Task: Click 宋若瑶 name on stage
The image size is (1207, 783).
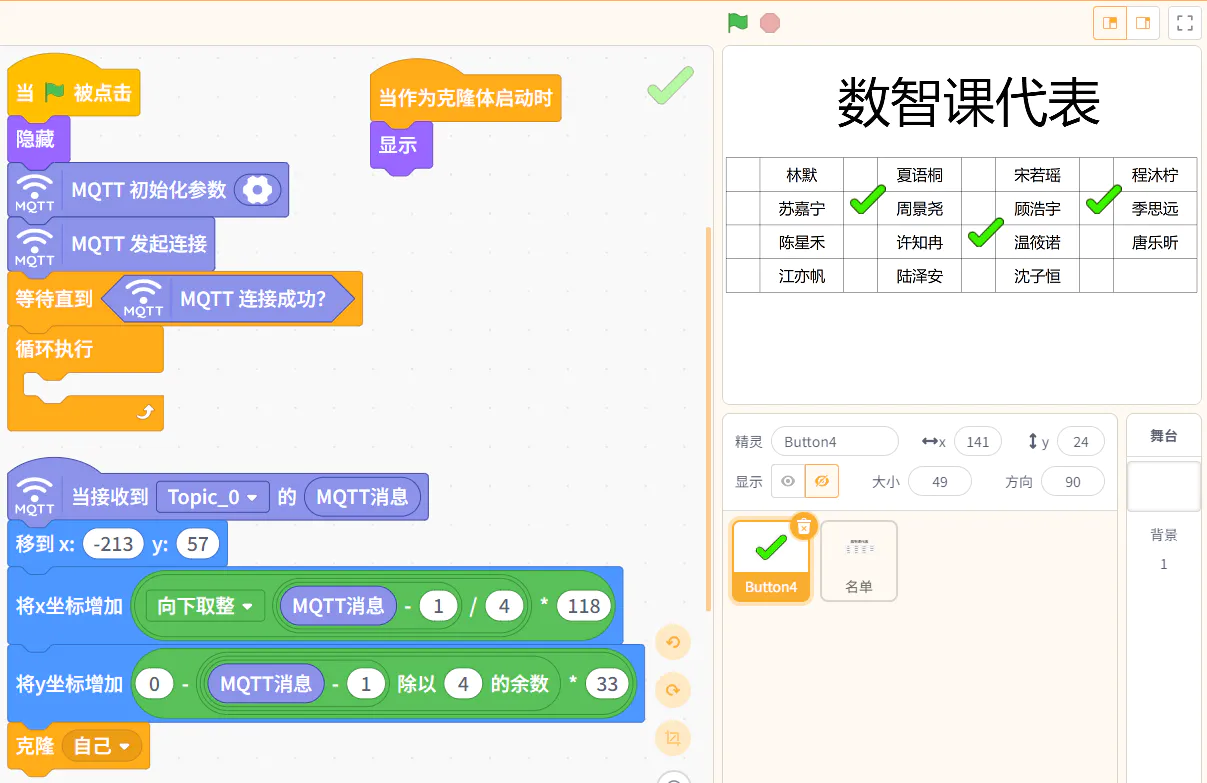Action: (x=1037, y=175)
